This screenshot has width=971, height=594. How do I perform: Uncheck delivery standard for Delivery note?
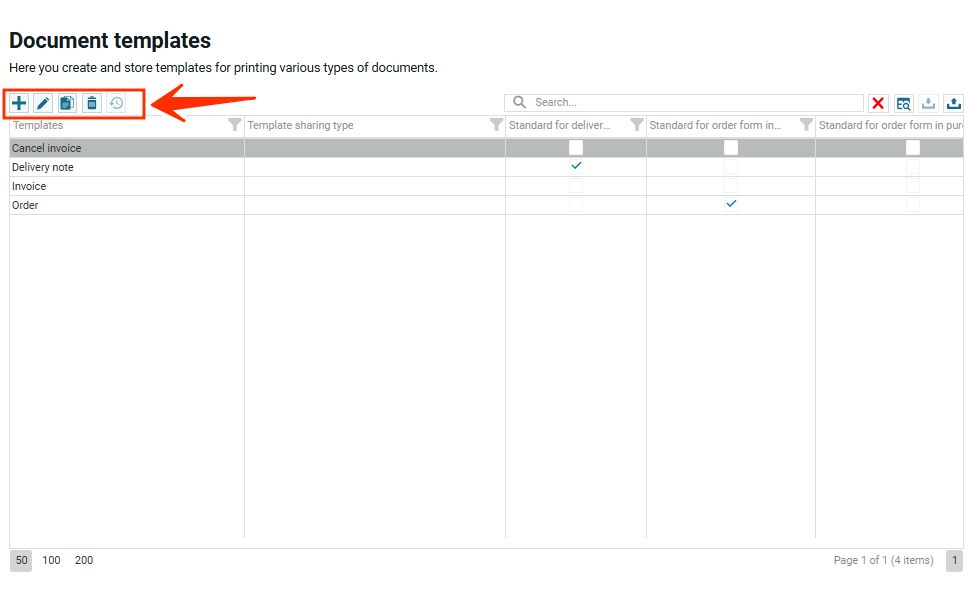576,166
